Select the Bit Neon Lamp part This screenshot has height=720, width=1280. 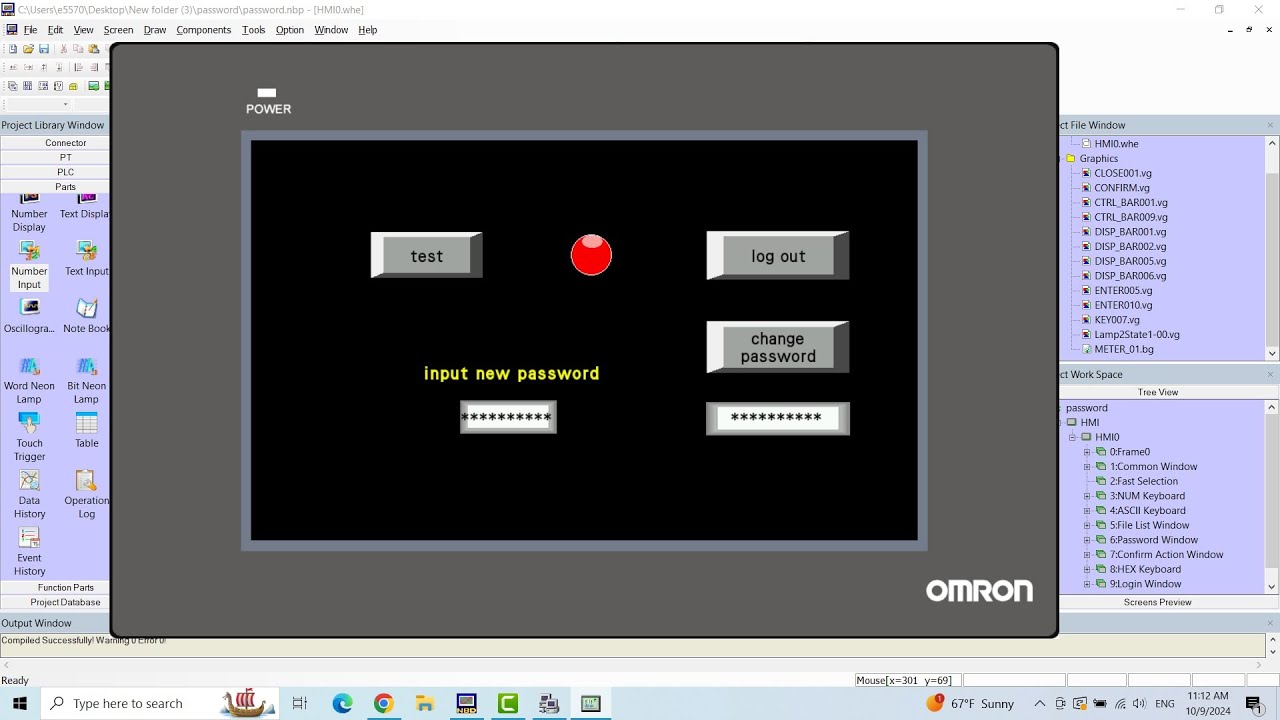pos(86,380)
